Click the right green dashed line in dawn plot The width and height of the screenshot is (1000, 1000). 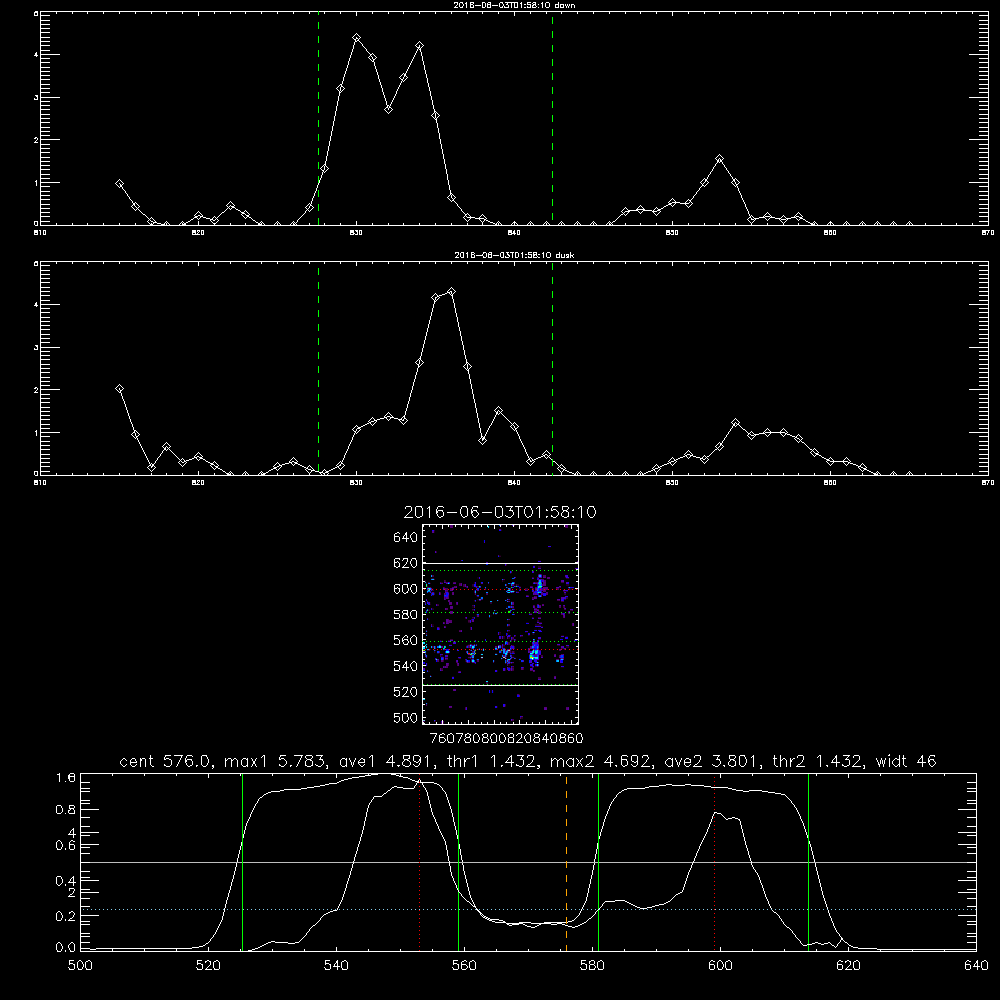(552, 118)
